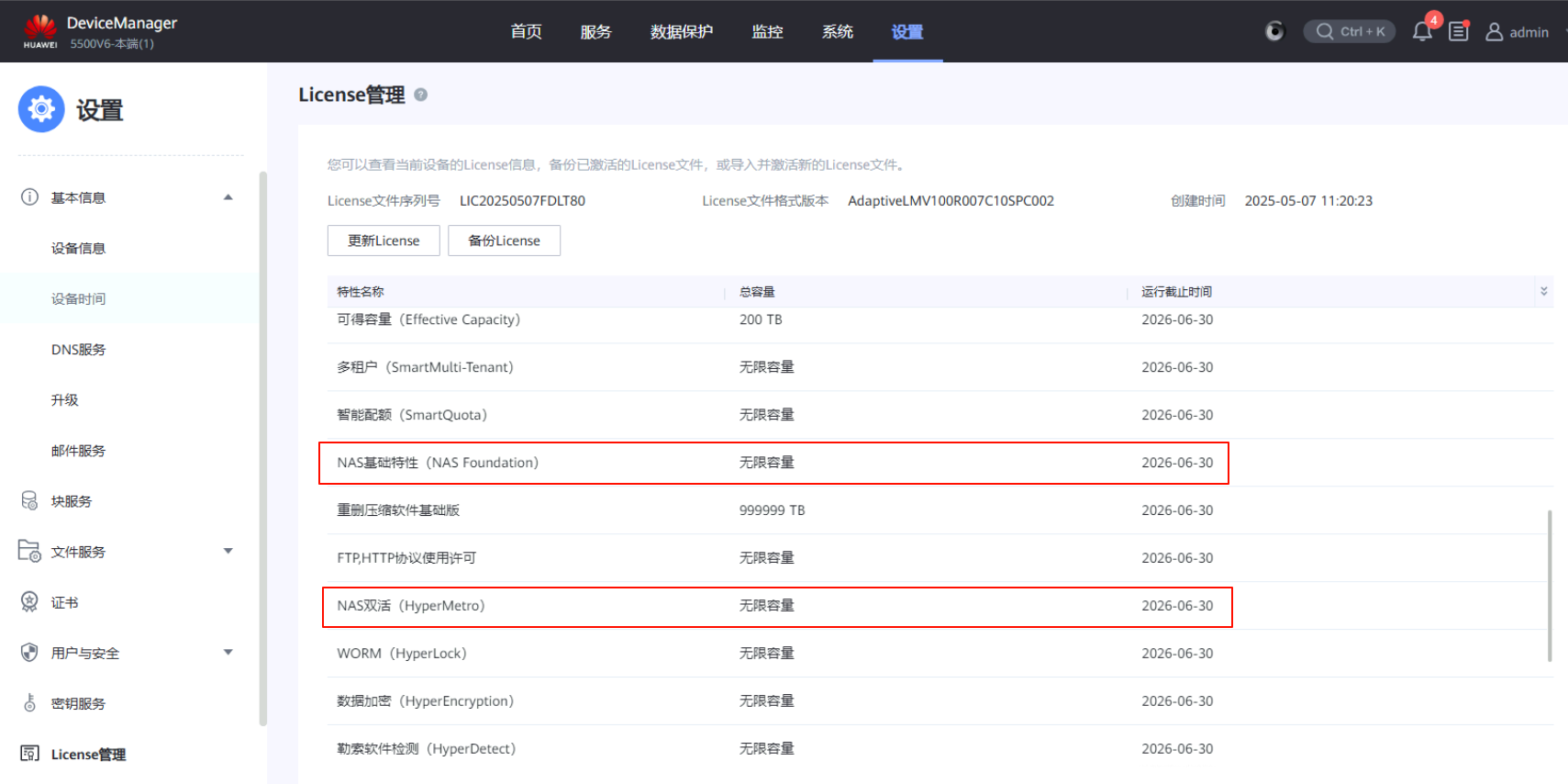The image size is (1568, 784).
Task: Open the task list icon in header
Action: (1458, 32)
